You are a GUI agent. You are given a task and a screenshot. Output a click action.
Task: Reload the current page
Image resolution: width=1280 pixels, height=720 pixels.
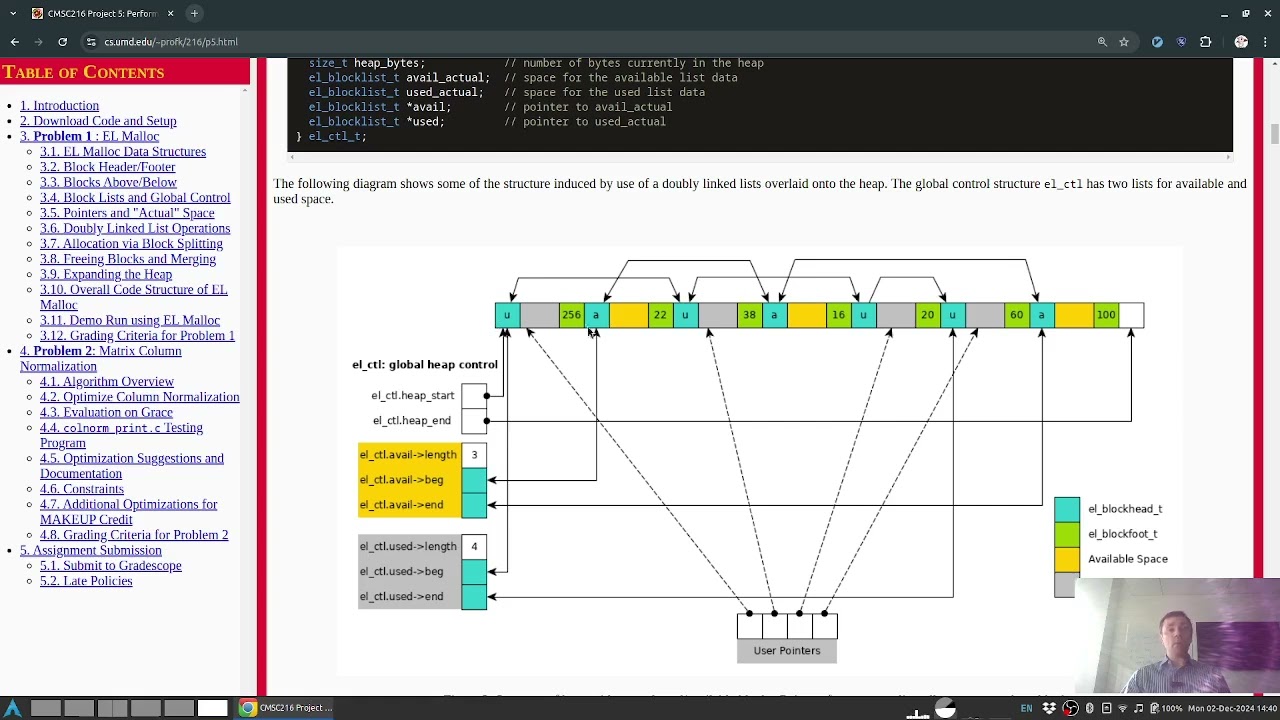[62, 42]
